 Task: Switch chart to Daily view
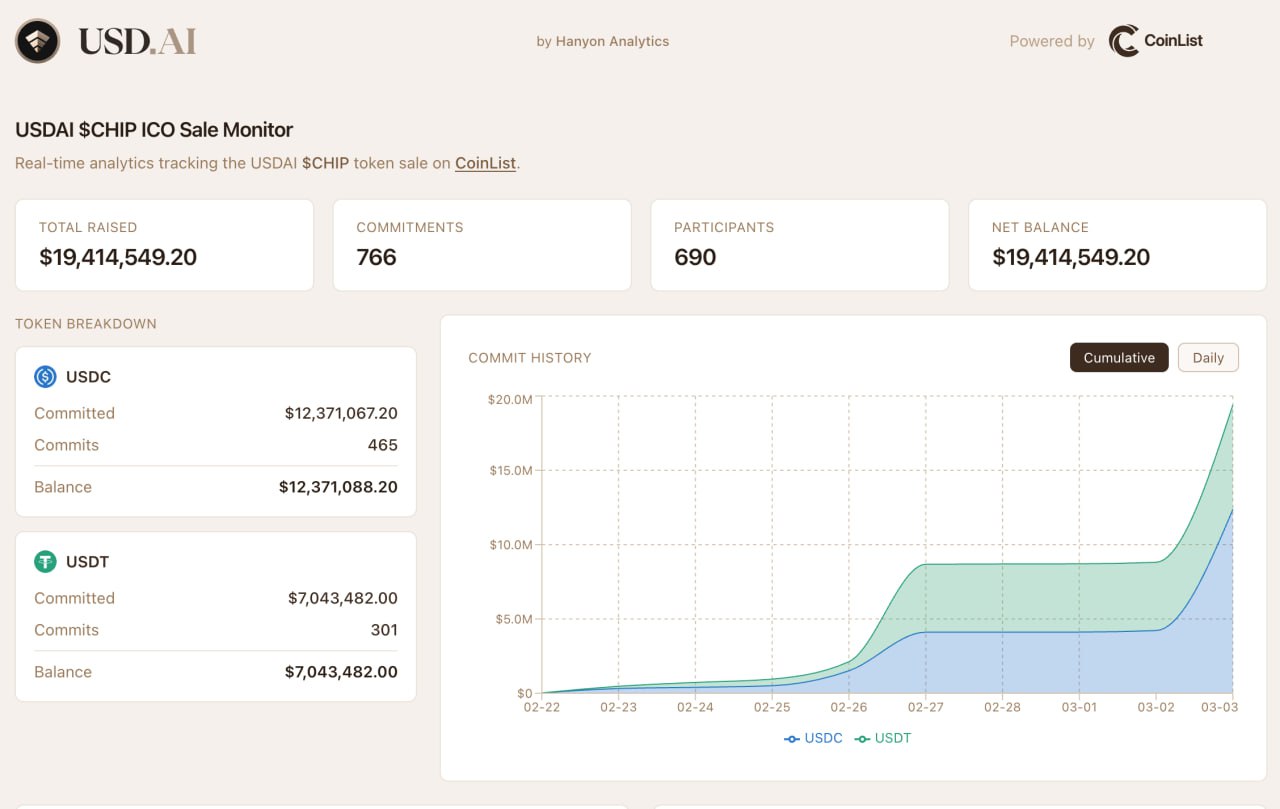coord(1208,358)
